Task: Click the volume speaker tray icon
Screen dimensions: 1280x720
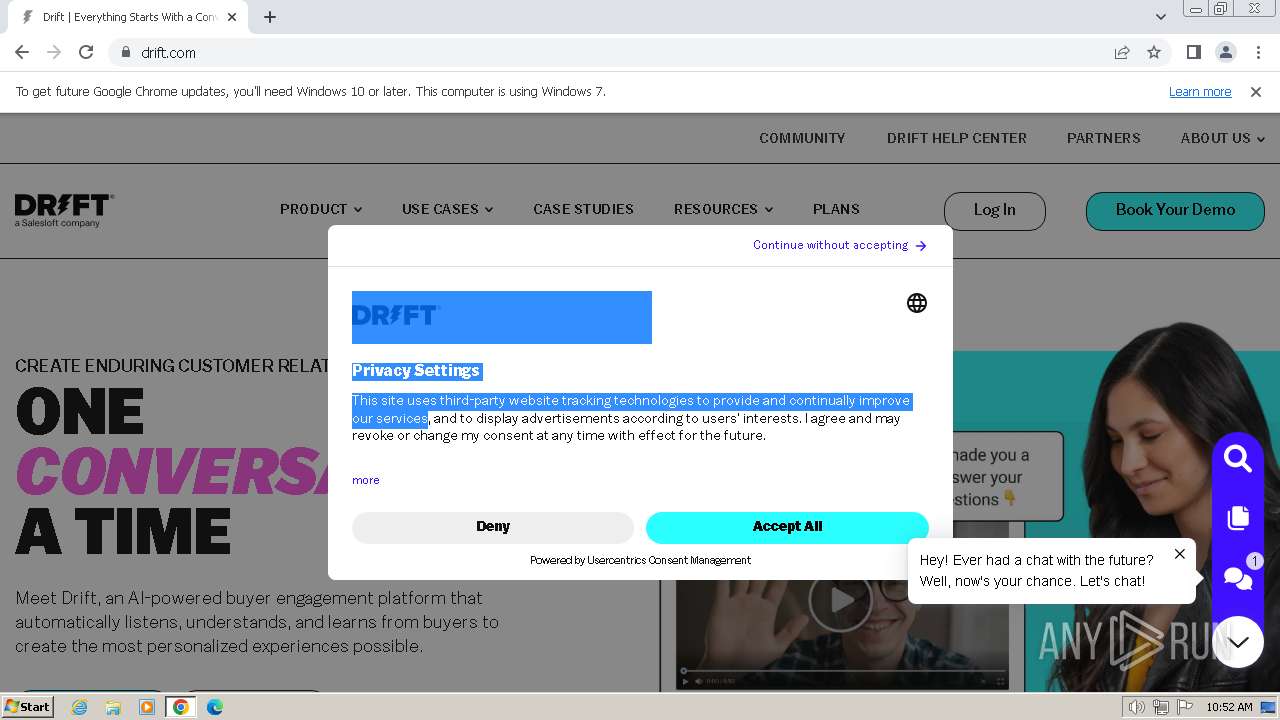Action: (1136, 707)
